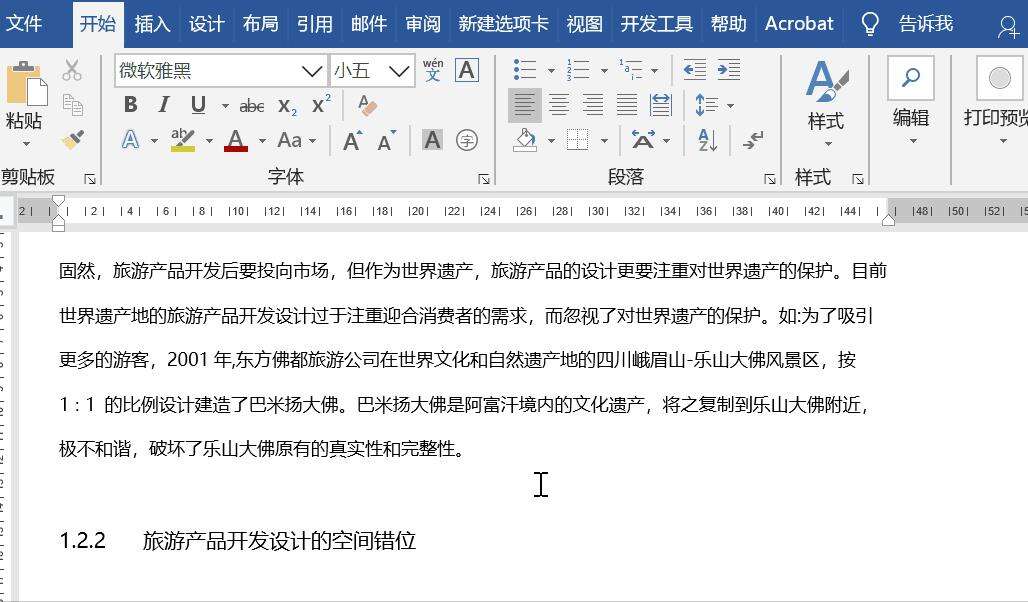Toggle left align paragraph button
This screenshot has height=602, width=1028.
point(524,105)
